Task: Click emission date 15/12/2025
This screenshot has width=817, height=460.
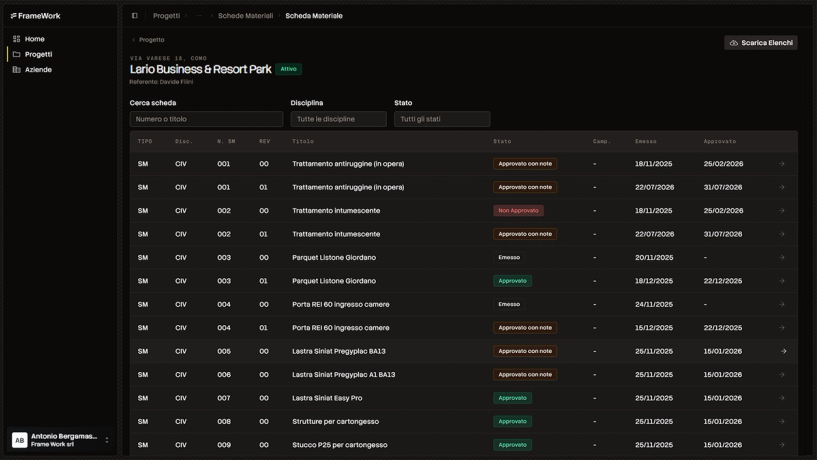Action: (x=653, y=328)
